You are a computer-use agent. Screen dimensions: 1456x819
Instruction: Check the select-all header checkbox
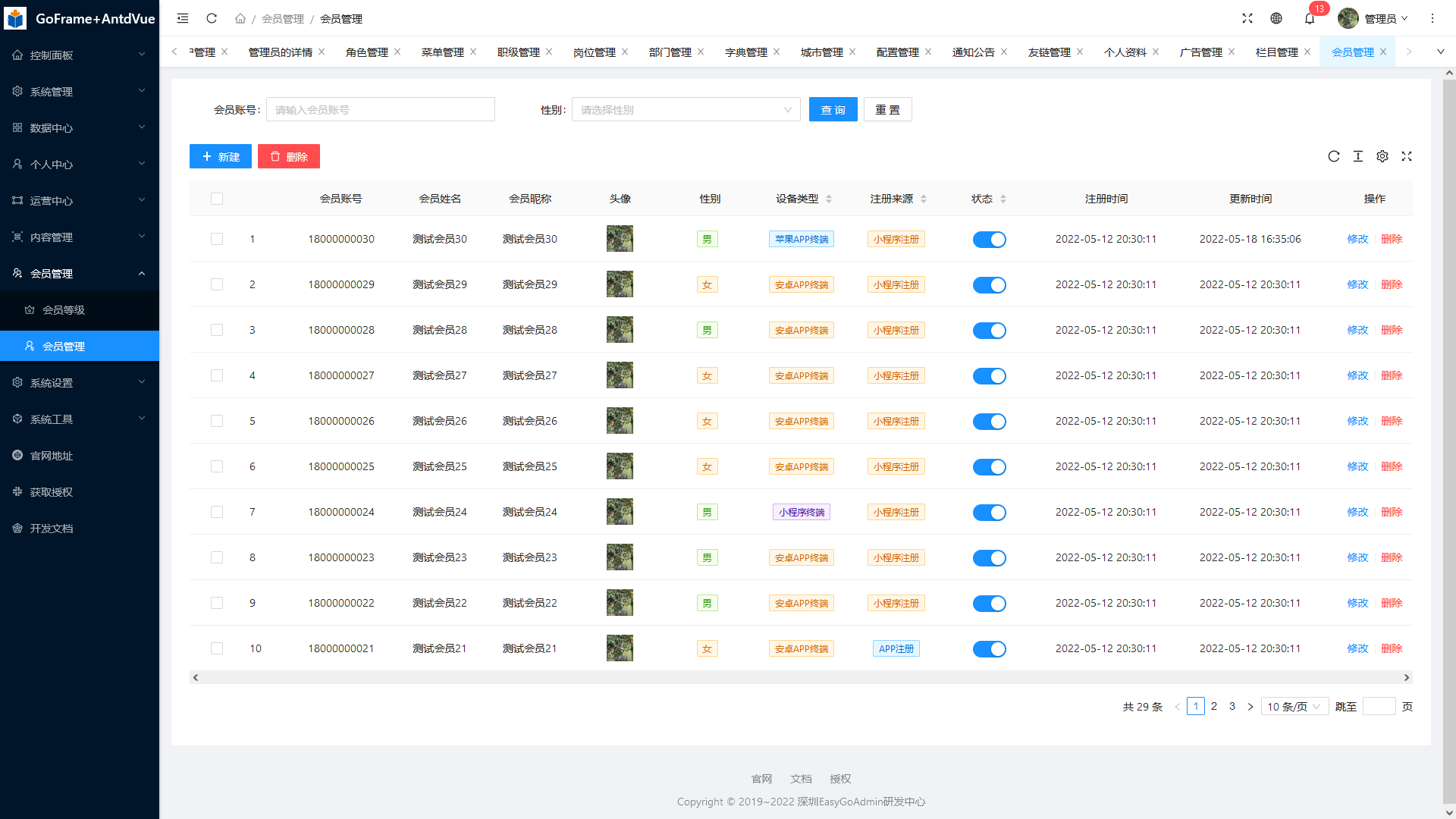point(217,199)
